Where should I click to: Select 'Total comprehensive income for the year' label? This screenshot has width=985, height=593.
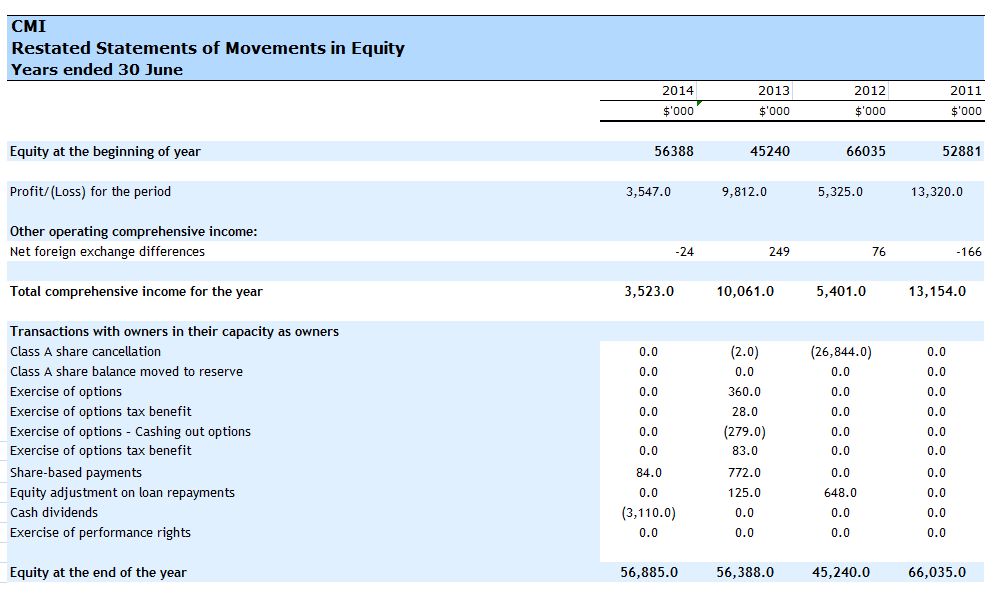click(136, 291)
